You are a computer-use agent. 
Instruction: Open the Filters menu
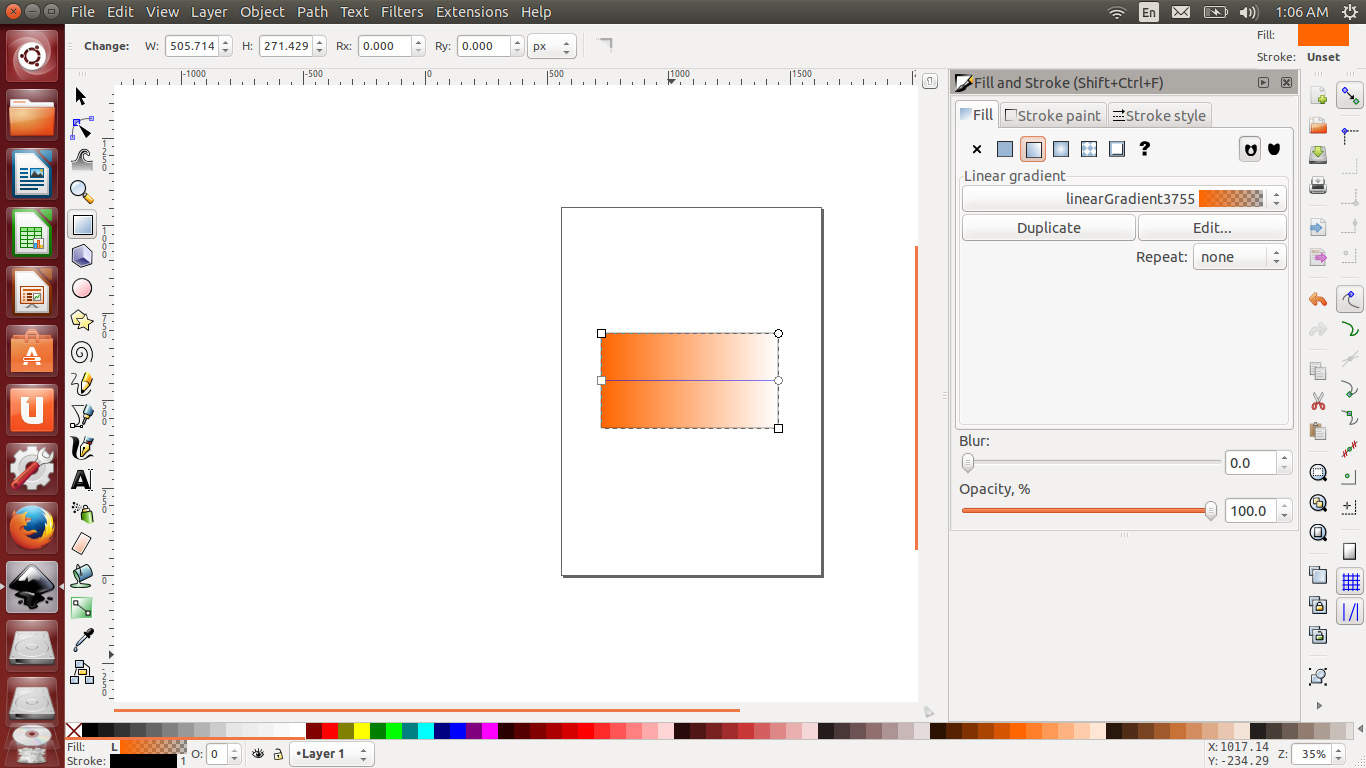pyautogui.click(x=402, y=12)
